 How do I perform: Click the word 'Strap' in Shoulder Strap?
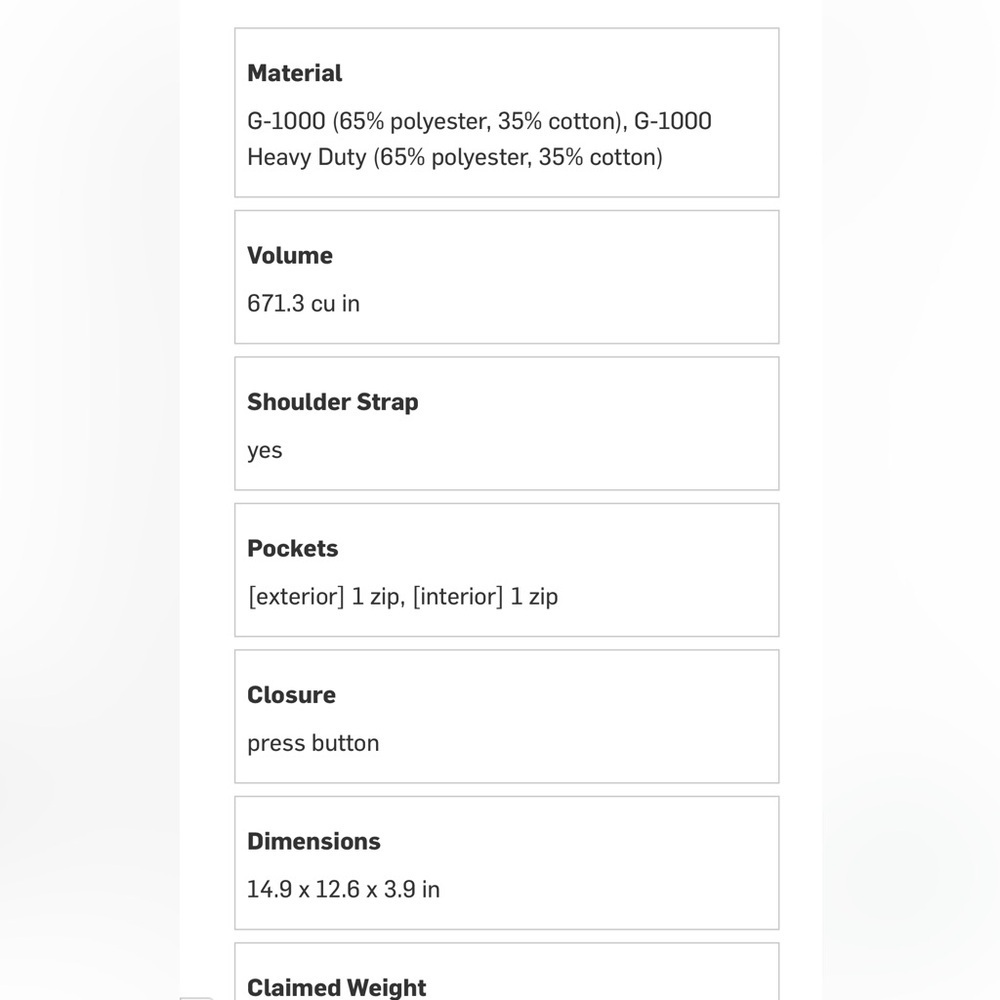tap(387, 402)
